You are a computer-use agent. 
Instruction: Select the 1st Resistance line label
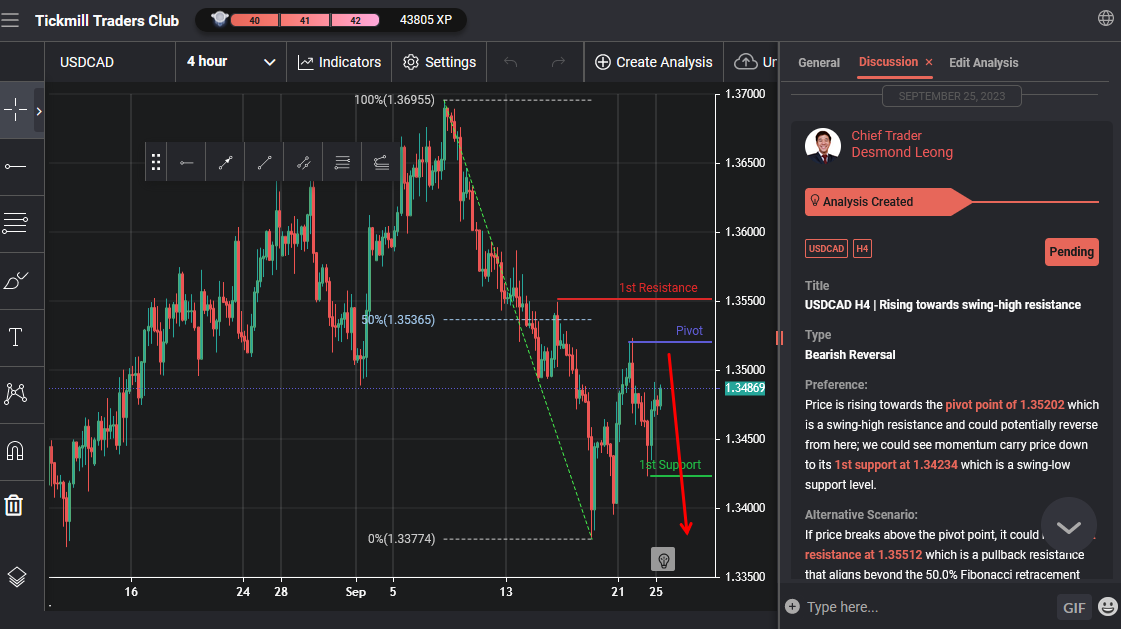[658, 288]
